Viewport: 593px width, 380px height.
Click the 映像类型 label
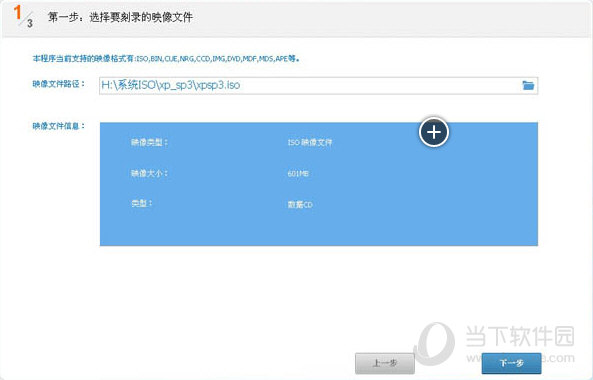149,143
